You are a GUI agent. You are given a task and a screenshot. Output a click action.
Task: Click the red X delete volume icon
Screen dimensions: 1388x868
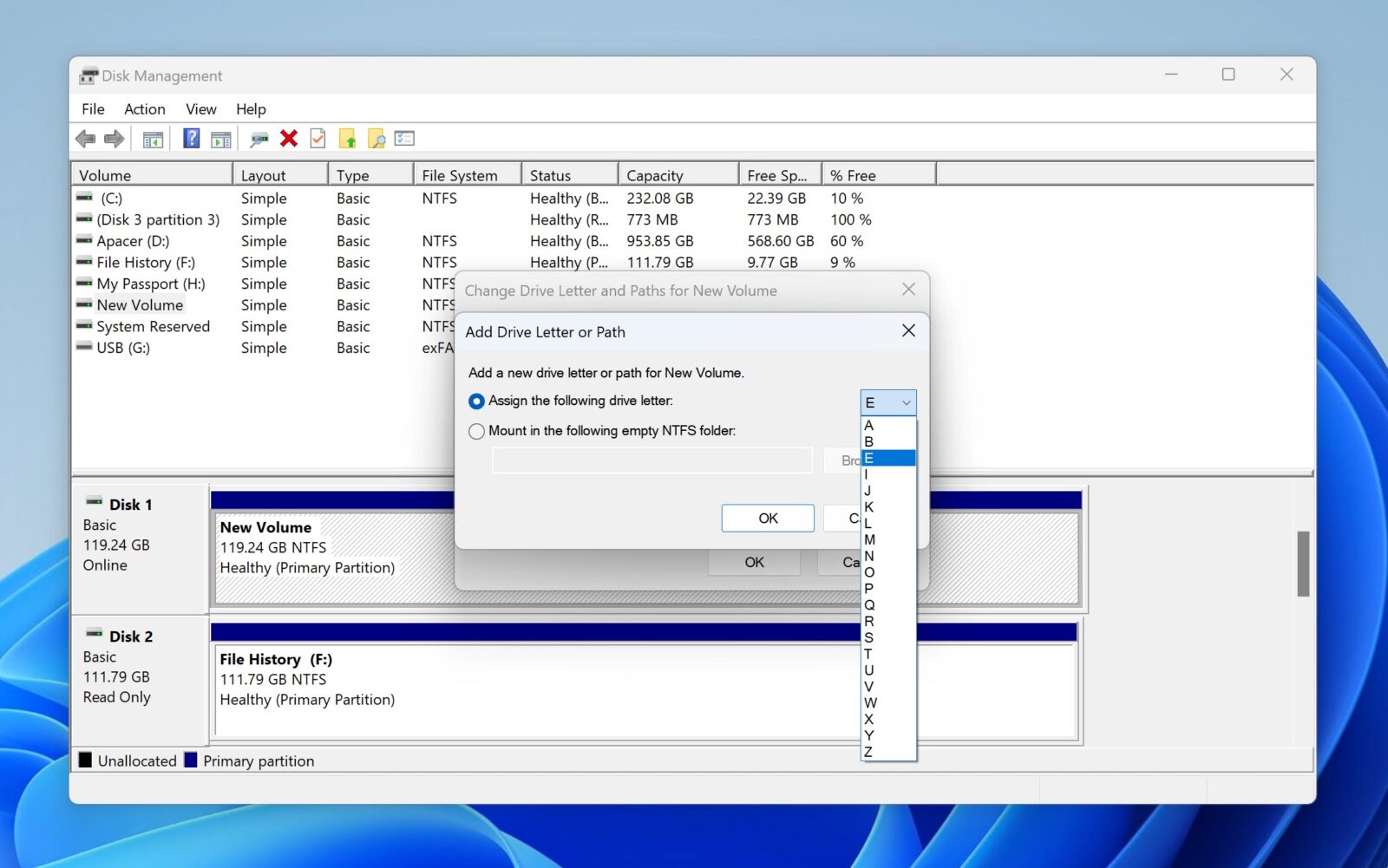coord(289,139)
